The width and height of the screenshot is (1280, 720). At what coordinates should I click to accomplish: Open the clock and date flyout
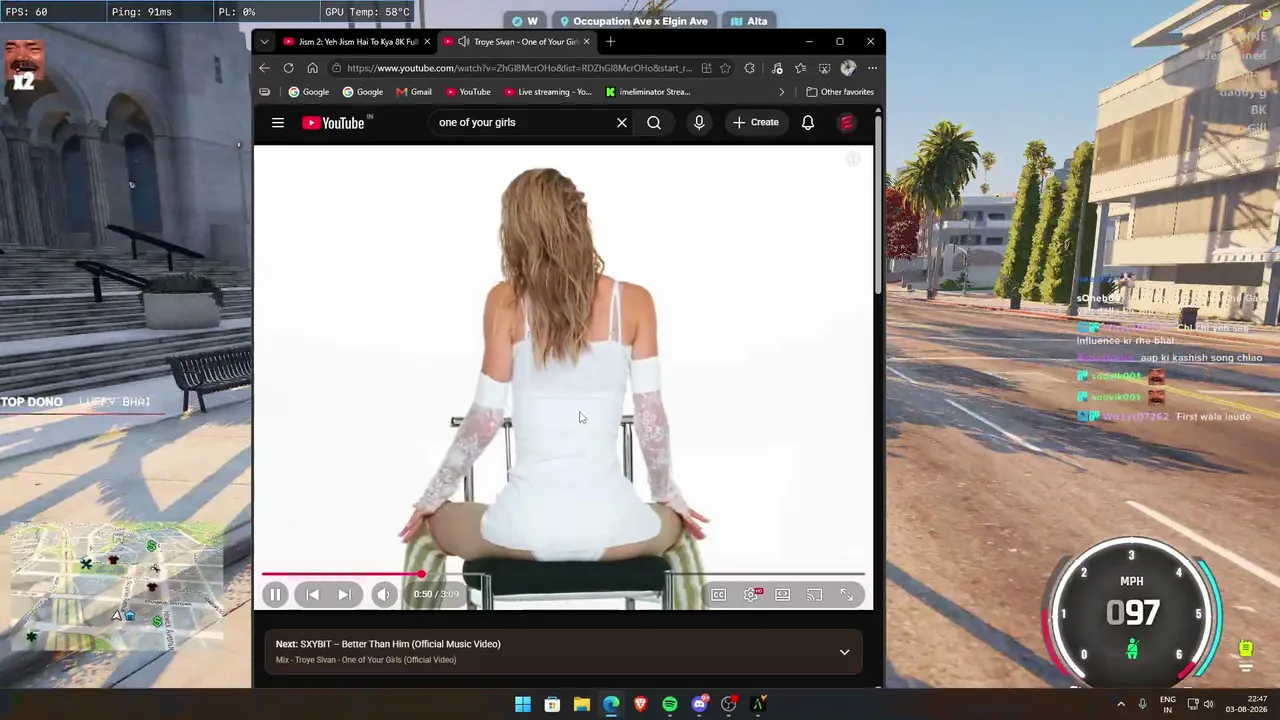(x=1248, y=704)
